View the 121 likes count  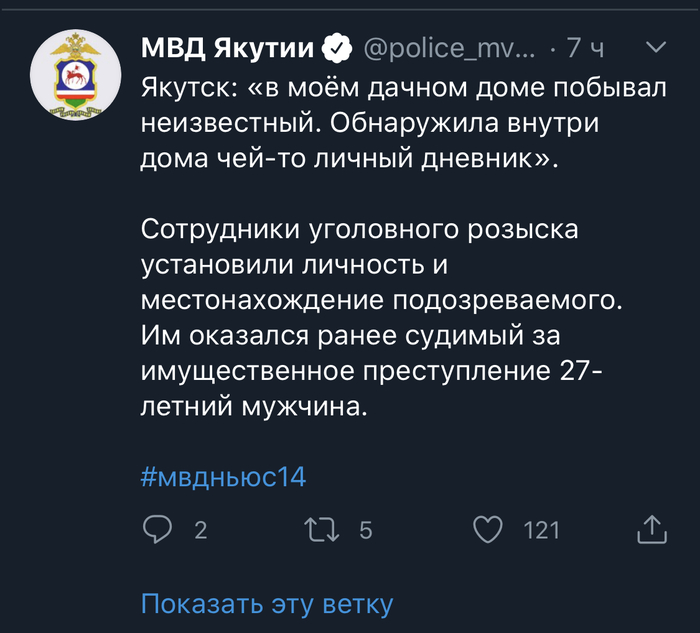point(542,530)
